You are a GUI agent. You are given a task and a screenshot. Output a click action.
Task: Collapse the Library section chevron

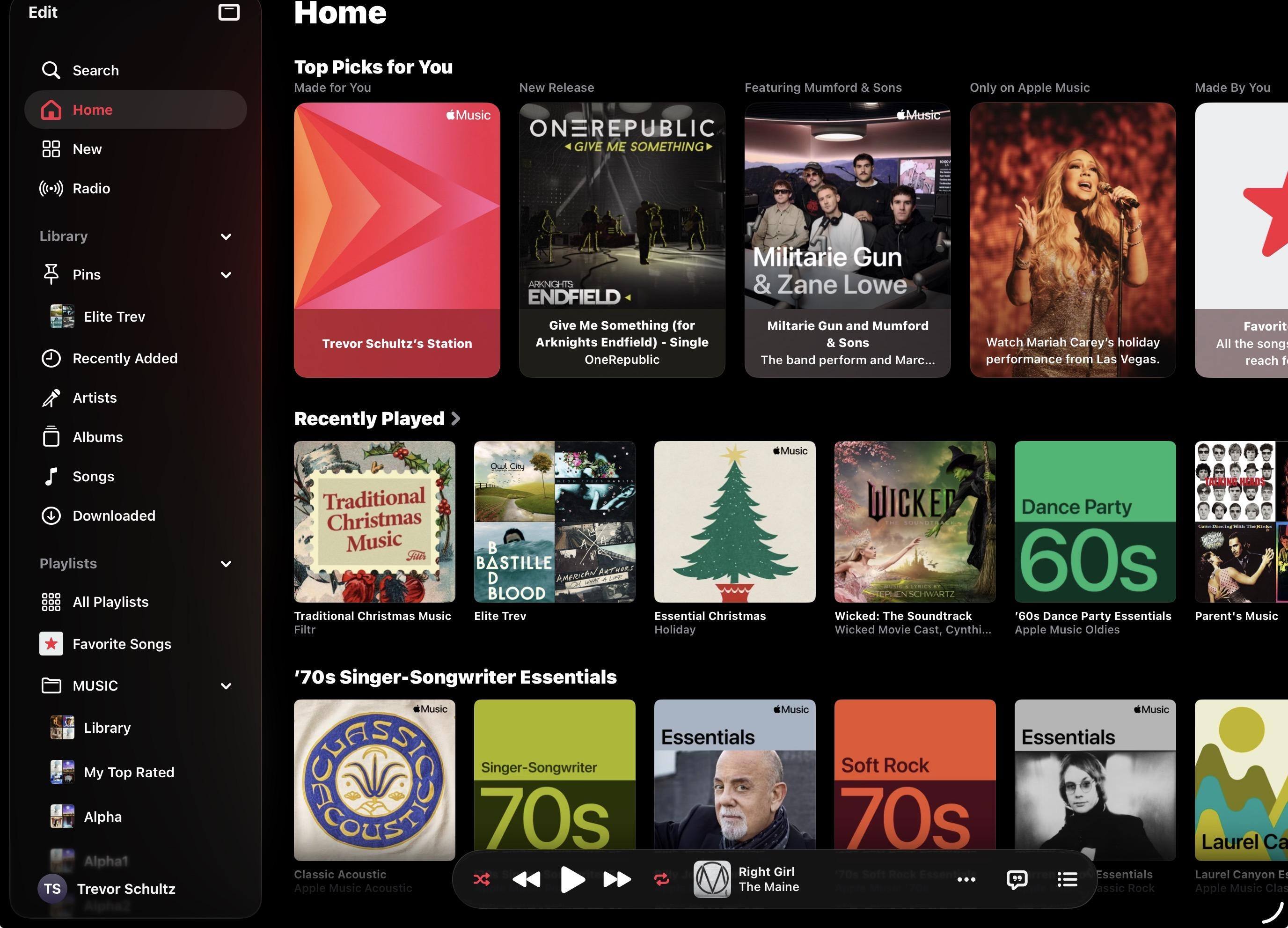point(226,236)
